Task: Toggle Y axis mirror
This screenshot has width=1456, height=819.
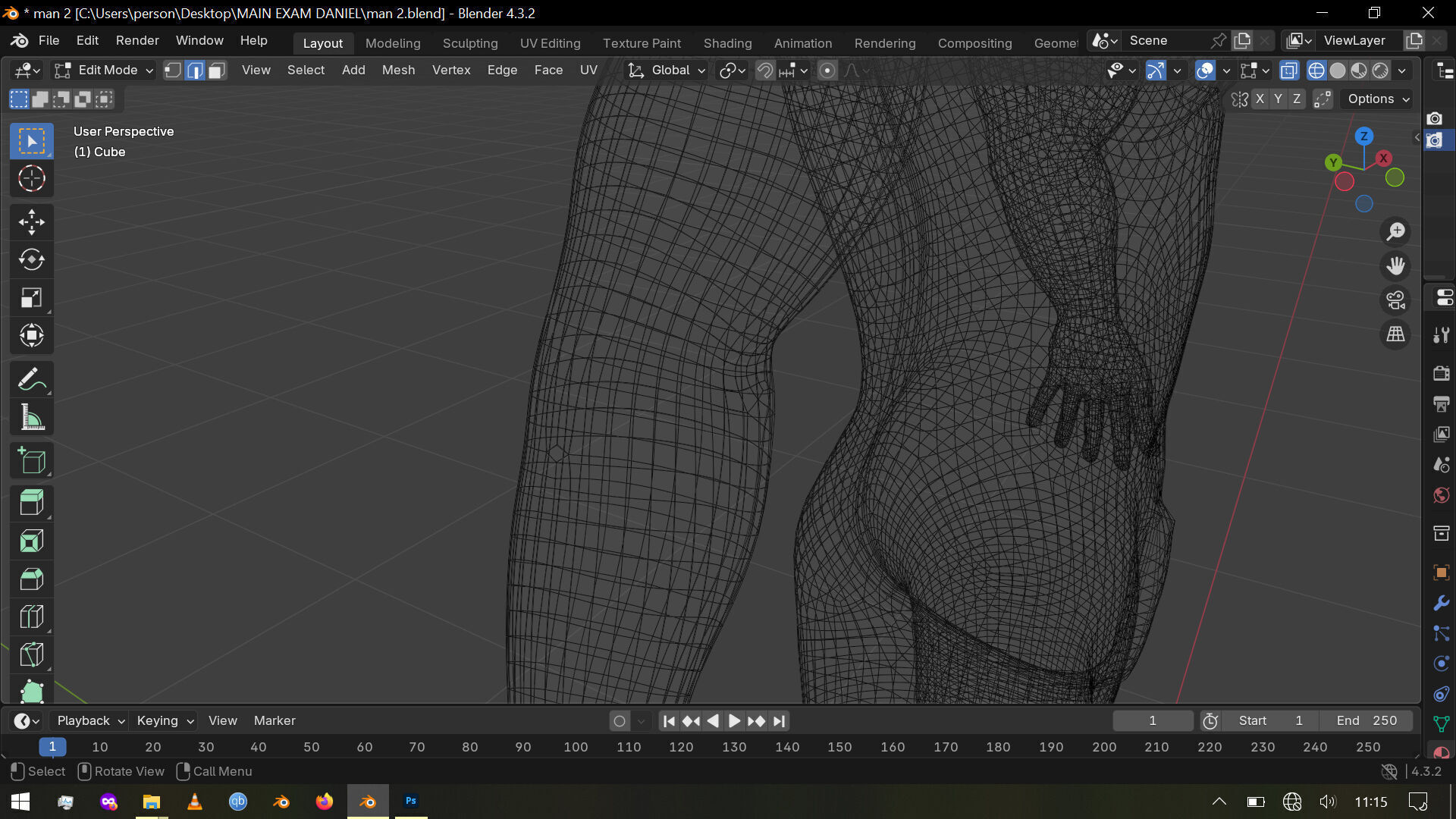Action: coord(1278,99)
